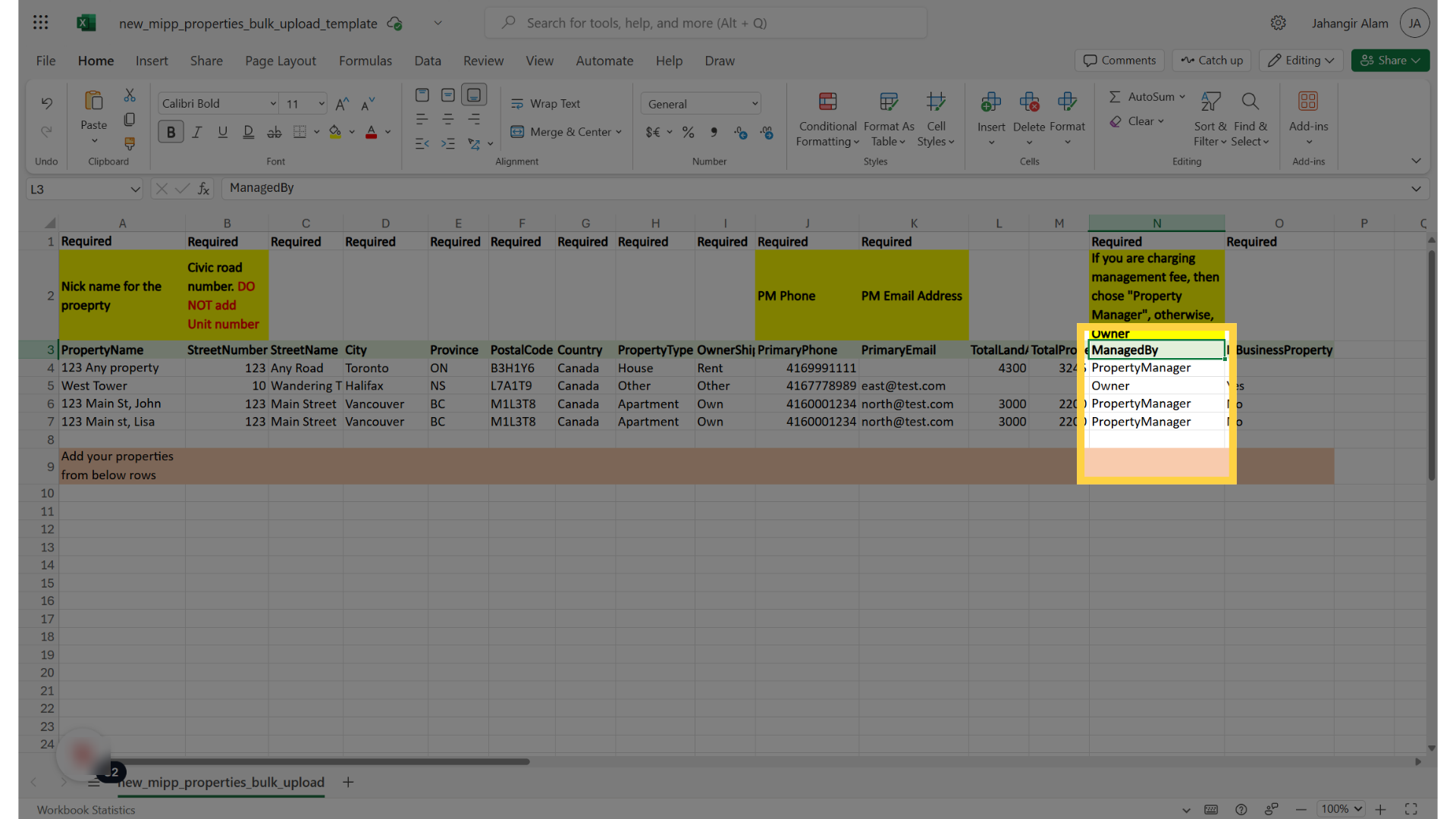Click the insert function fx icon
Screen dimensions: 1456x819
[203, 189]
